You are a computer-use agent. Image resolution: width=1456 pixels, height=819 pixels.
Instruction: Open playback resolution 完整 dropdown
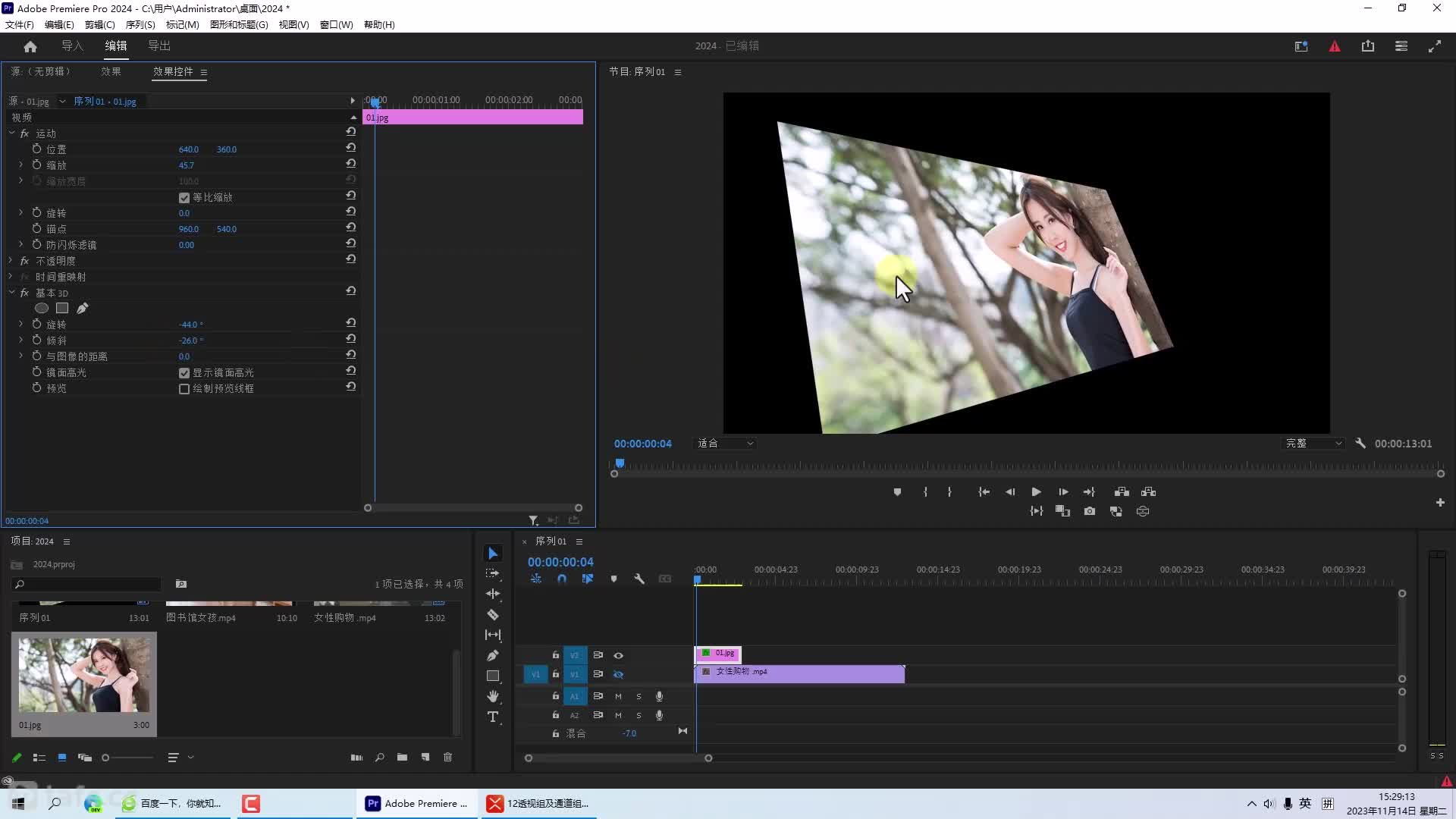1313,443
